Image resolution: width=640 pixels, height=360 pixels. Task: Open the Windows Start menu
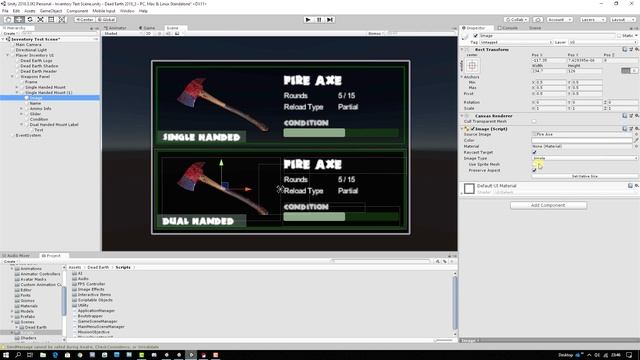click(x=6, y=355)
